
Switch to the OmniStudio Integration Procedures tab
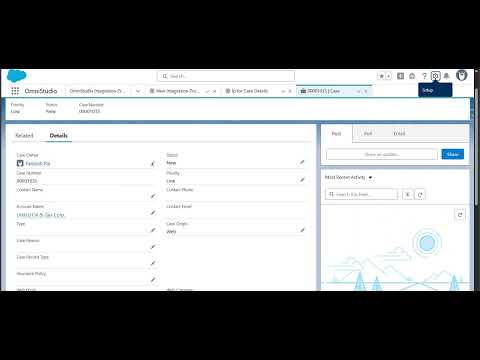point(97,91)
